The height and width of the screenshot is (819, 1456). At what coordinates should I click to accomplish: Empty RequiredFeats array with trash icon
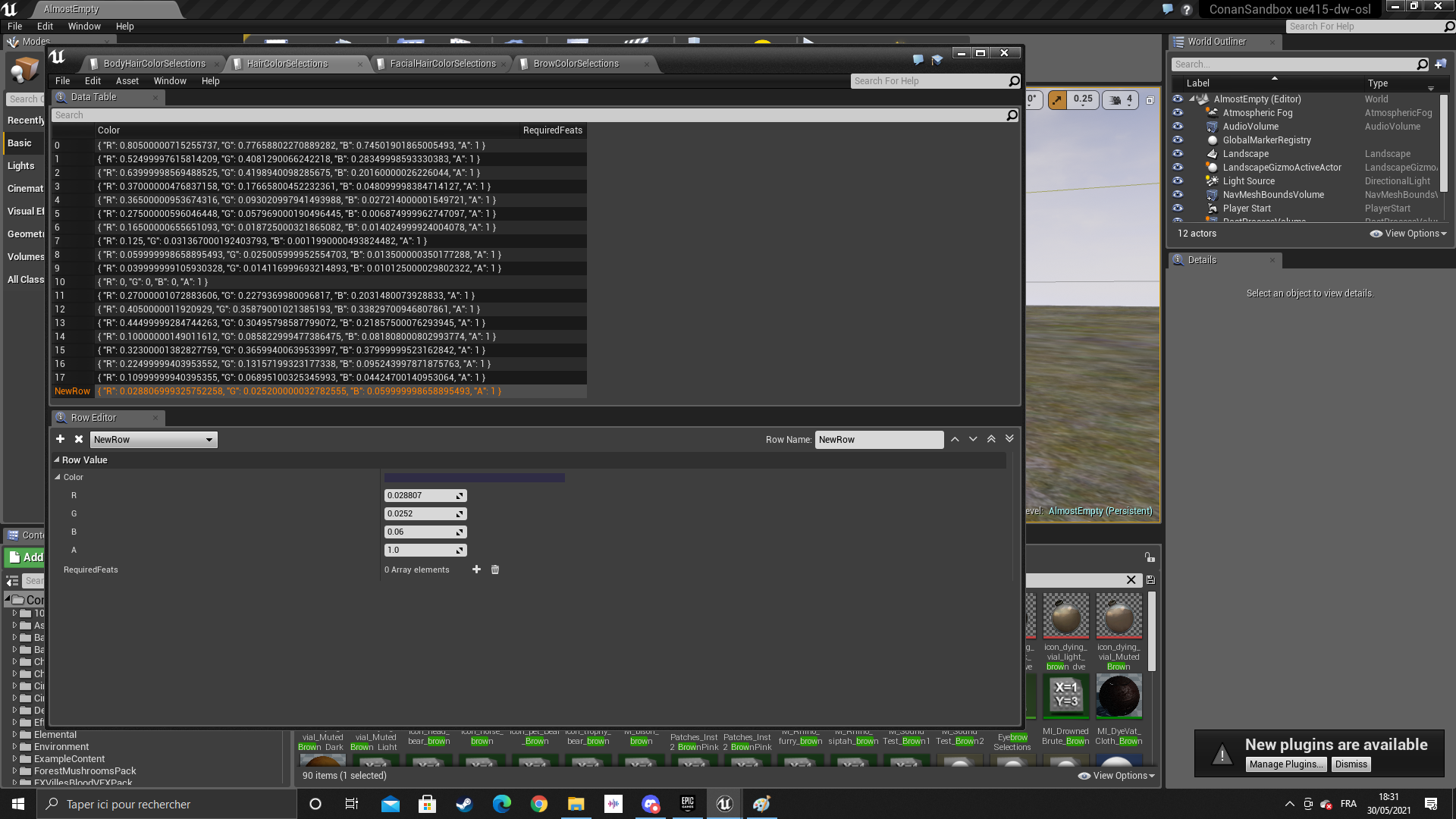point(495,570)
